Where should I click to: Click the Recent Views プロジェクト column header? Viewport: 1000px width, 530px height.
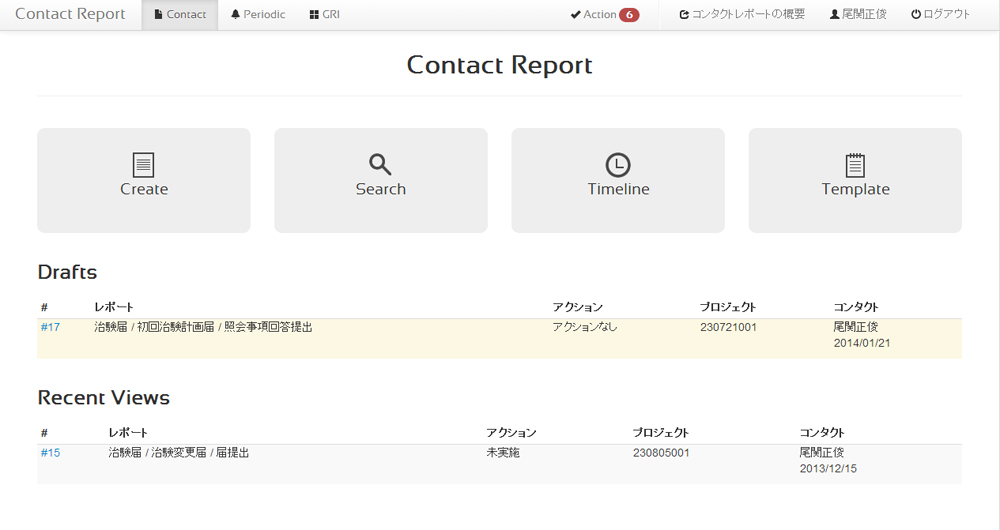coord(661,433)
